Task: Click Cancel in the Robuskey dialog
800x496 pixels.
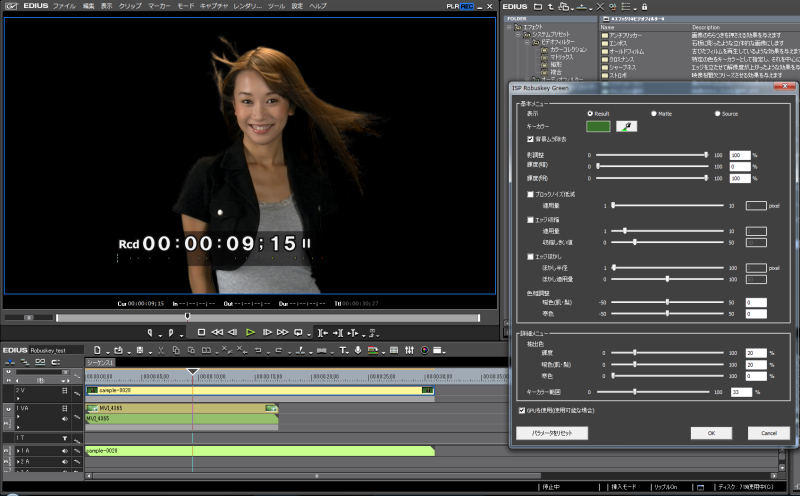Action: point(769,433)
